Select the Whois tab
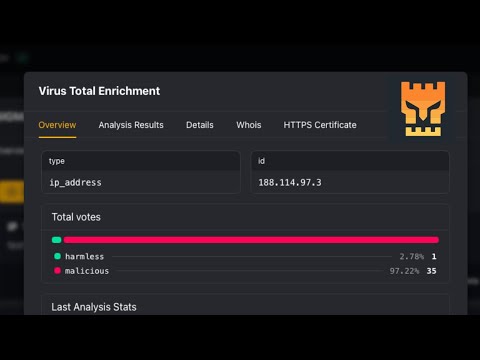 (x=249, y=125)
